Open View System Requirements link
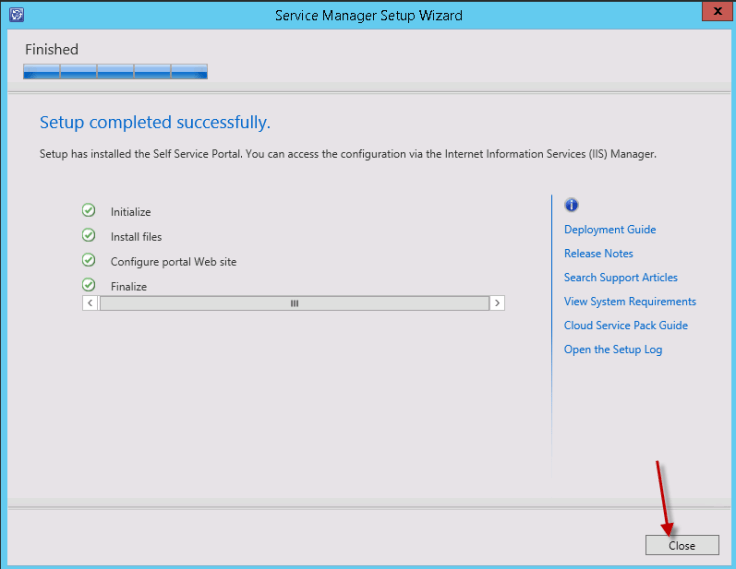The height and width of the screenshot is (569, 736). tap(629, 302)
